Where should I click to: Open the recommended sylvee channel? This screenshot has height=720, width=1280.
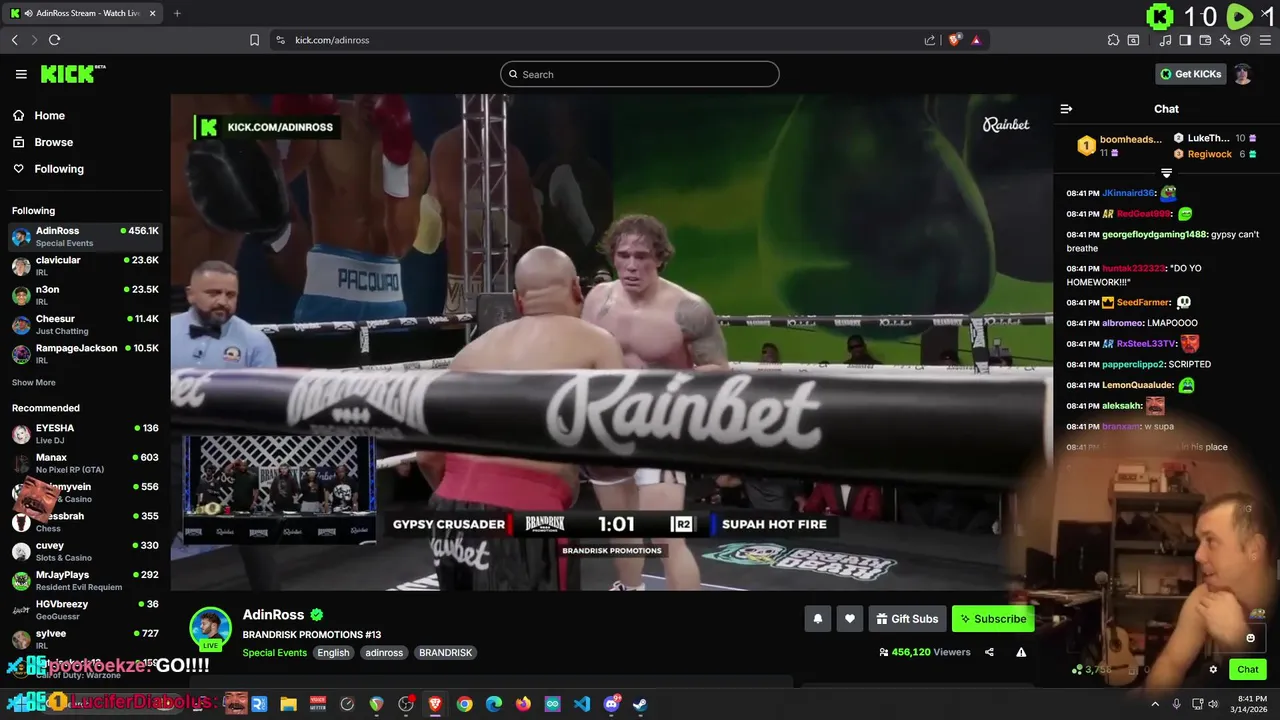click(85, 639)
